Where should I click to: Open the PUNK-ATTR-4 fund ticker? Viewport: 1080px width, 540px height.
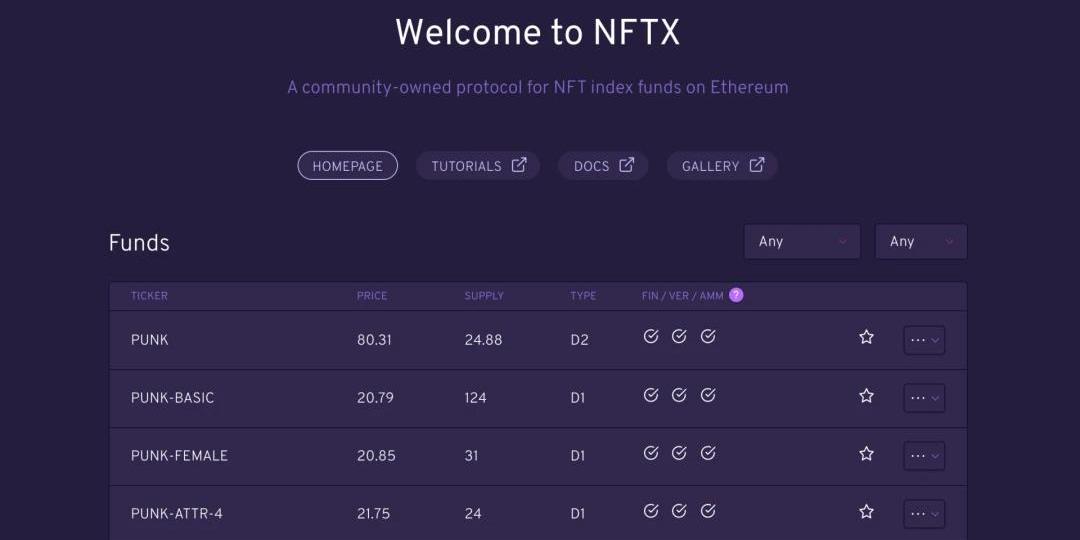click(x=177, y=513)
